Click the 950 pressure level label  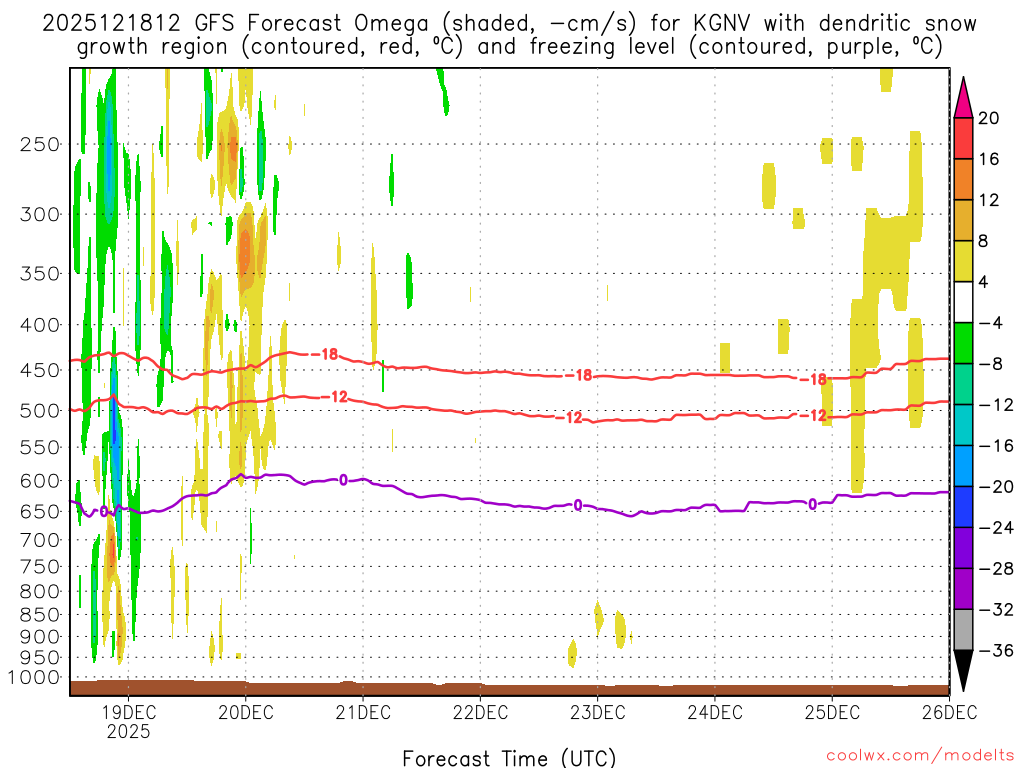coord(40,658)
